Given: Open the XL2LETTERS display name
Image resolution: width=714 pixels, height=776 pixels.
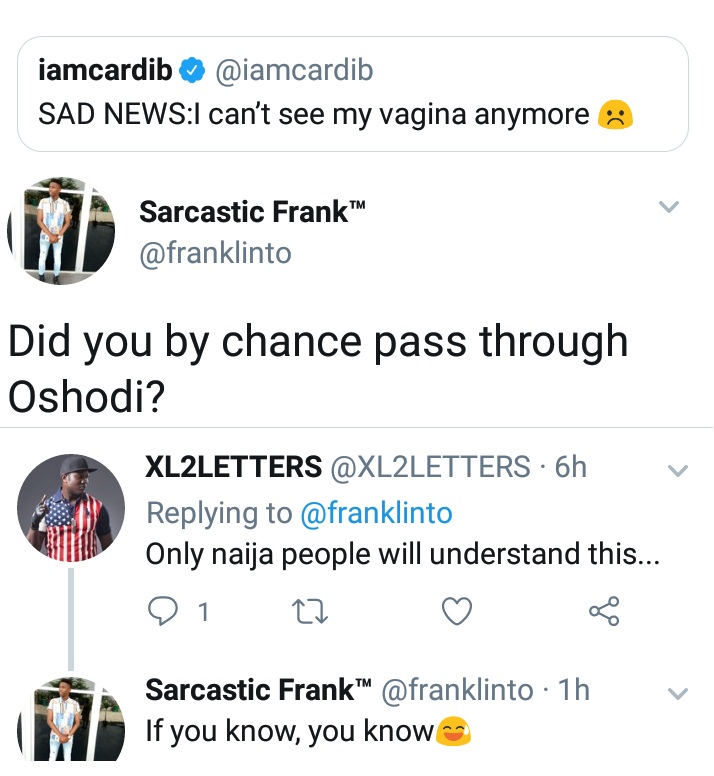Looking at the screenshot, I should click(x=233, y=466).
